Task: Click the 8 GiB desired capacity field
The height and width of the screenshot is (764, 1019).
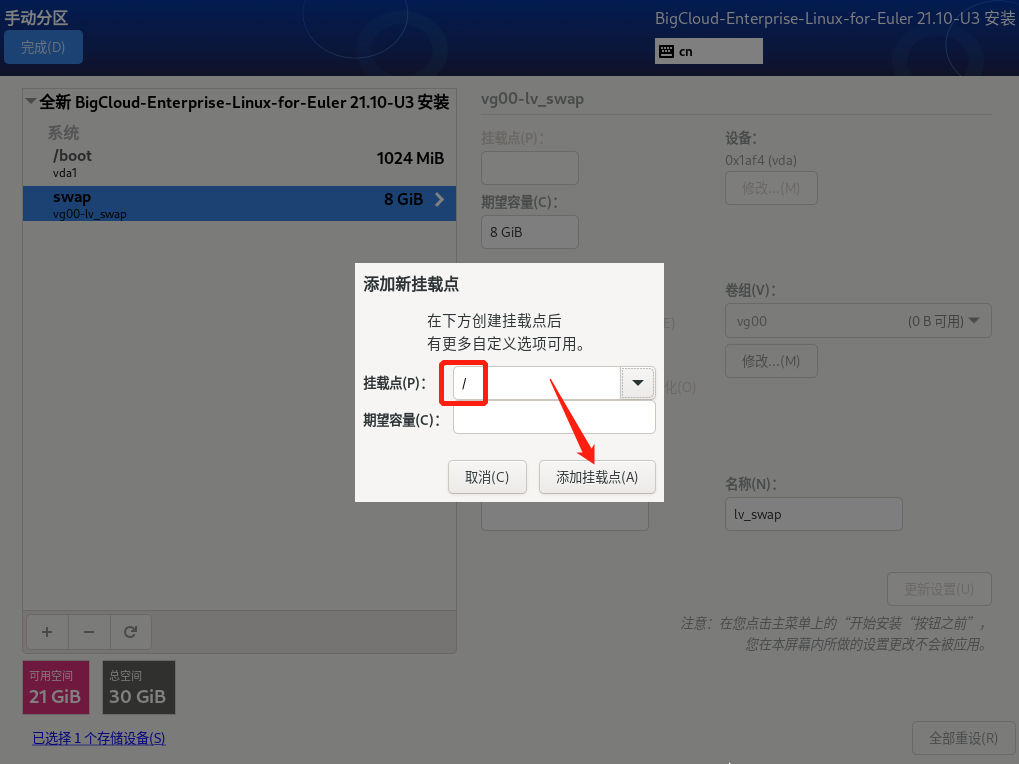Action: 530,232
